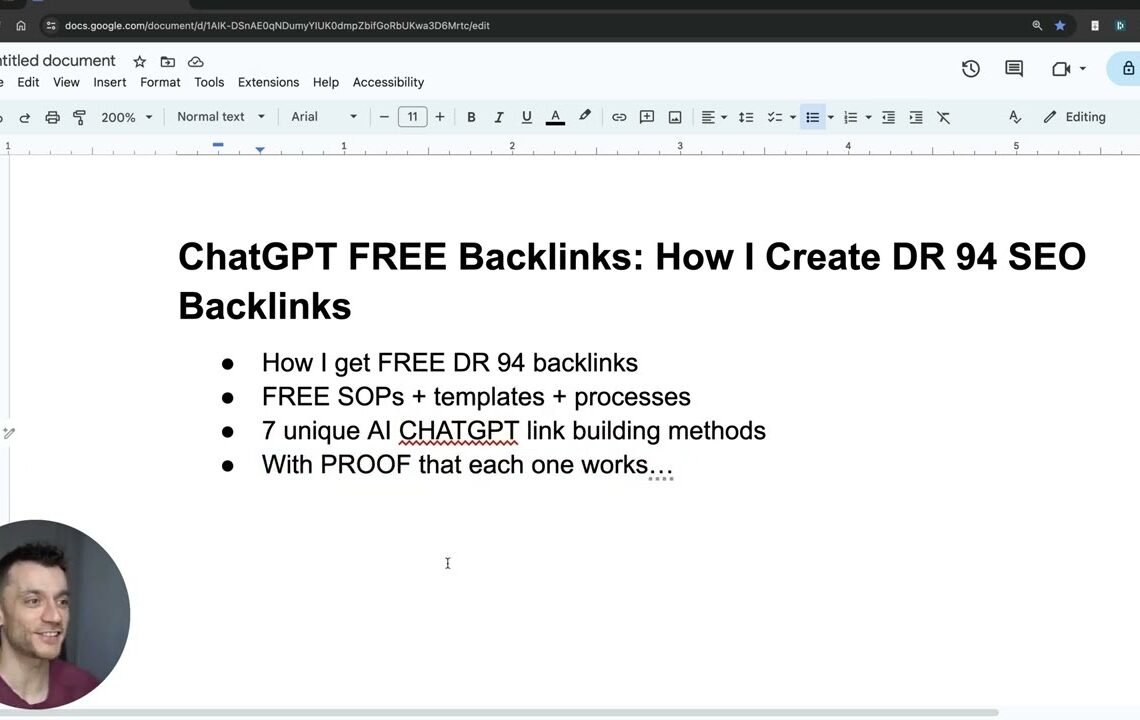Click the font size field

pyautogui.click(x=412, y=117)
